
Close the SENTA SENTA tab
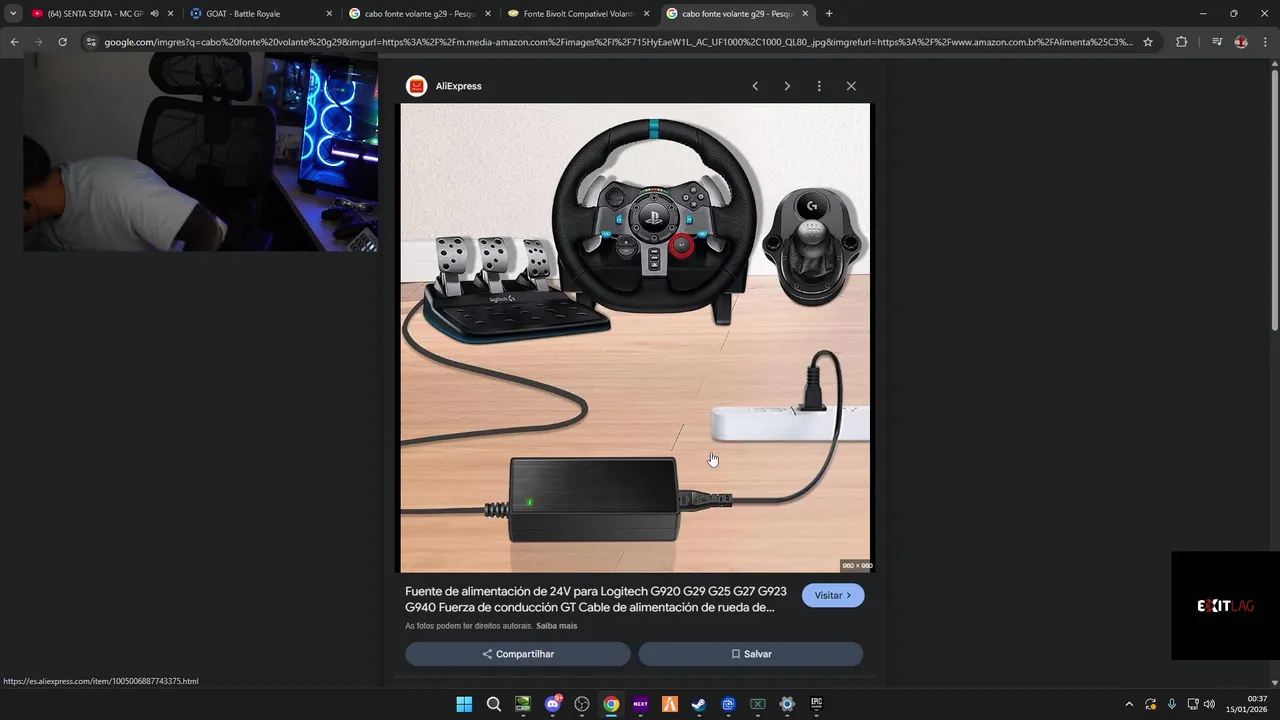171,14
